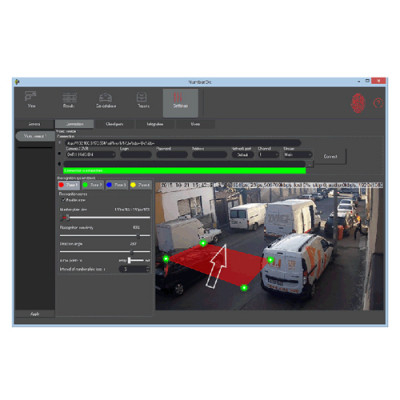Click the number plate size slider
Viewport: 400px width, 400px height.
[x=105, y=218]
